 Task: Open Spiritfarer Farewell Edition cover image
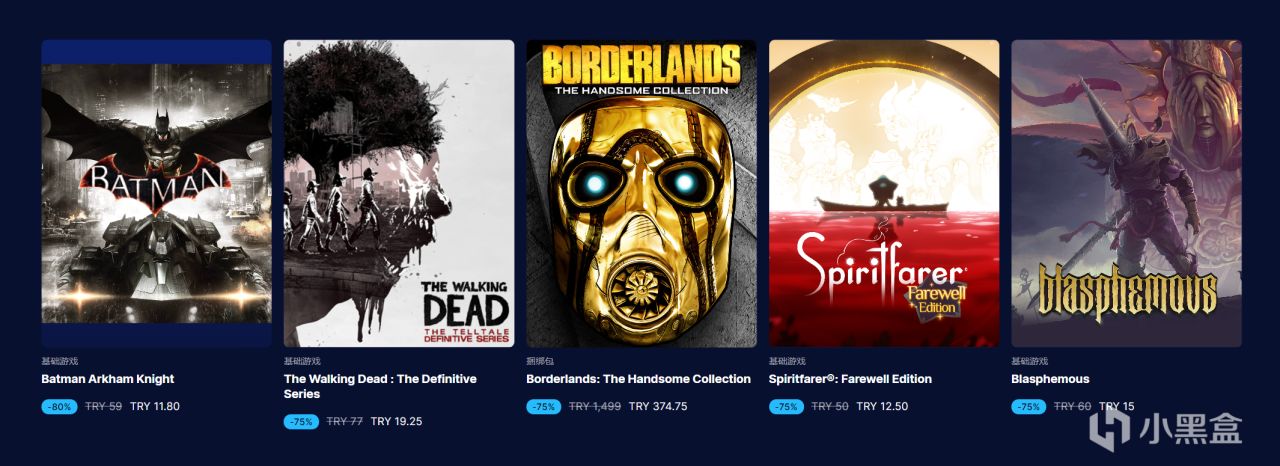pos(884,193)
